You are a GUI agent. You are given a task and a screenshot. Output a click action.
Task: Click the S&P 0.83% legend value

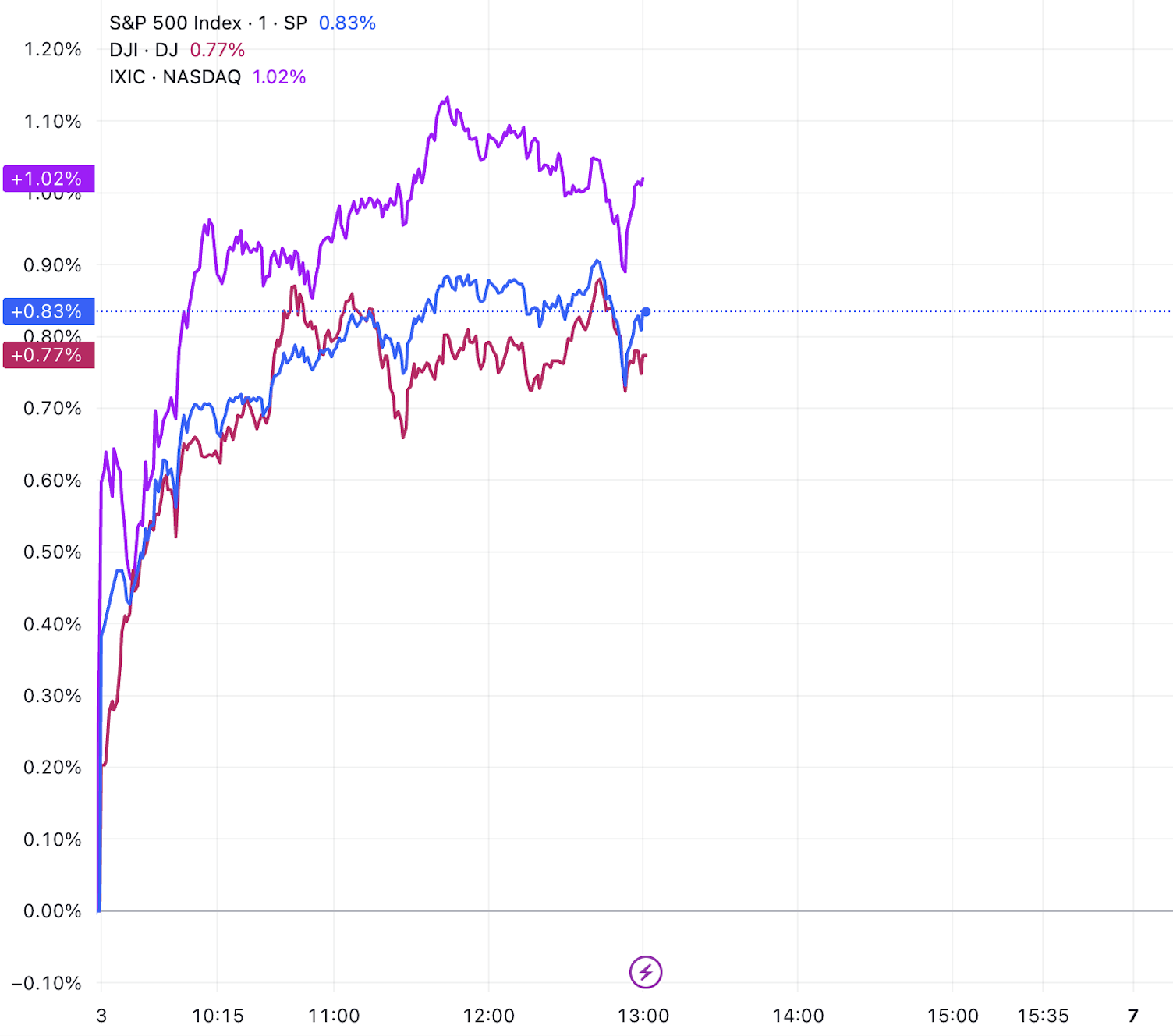[x=347, y=23]
